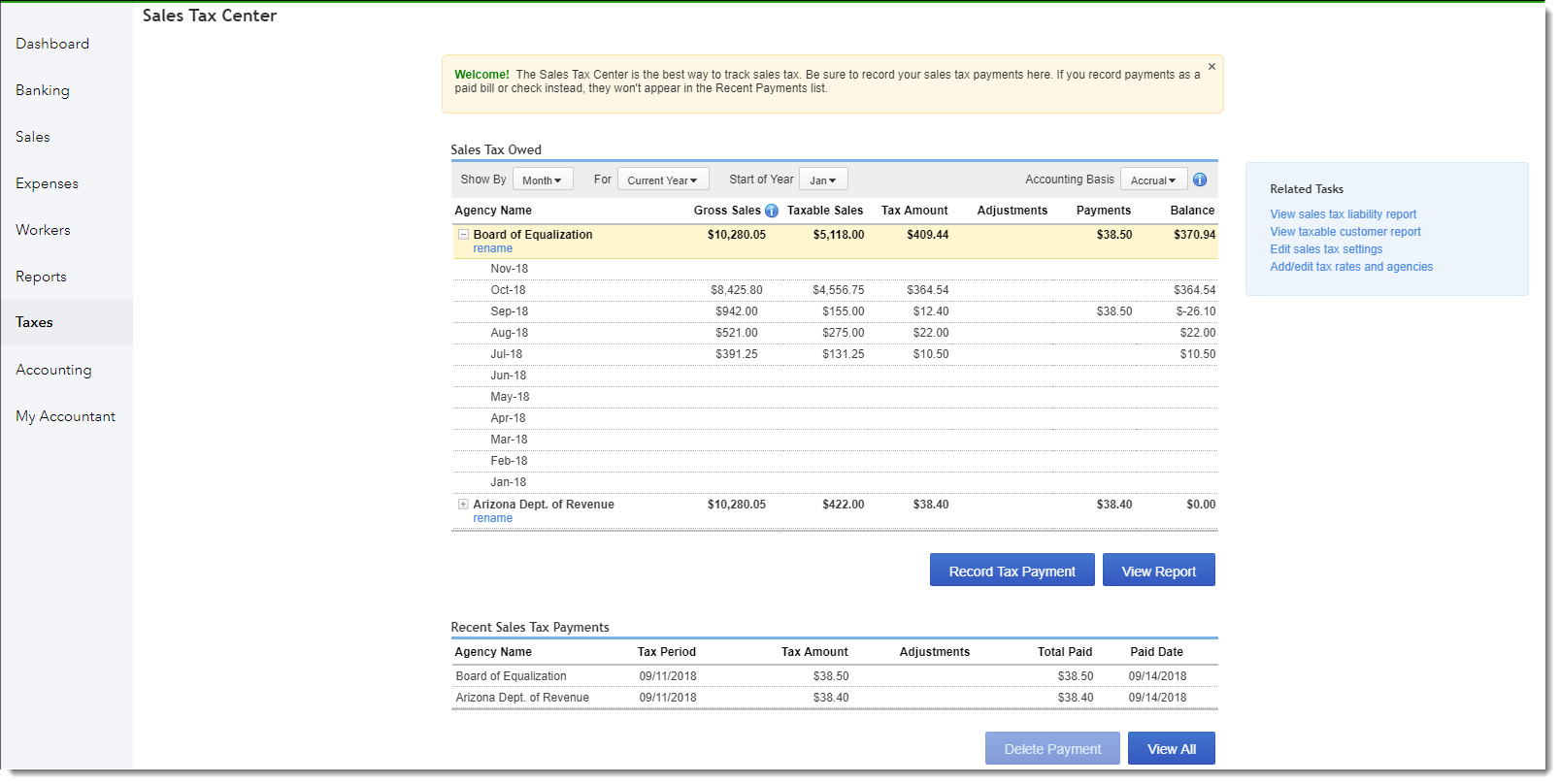Click the Payments column header in Sales Tax Owed
The image size is (1560, 784).
1104,211
